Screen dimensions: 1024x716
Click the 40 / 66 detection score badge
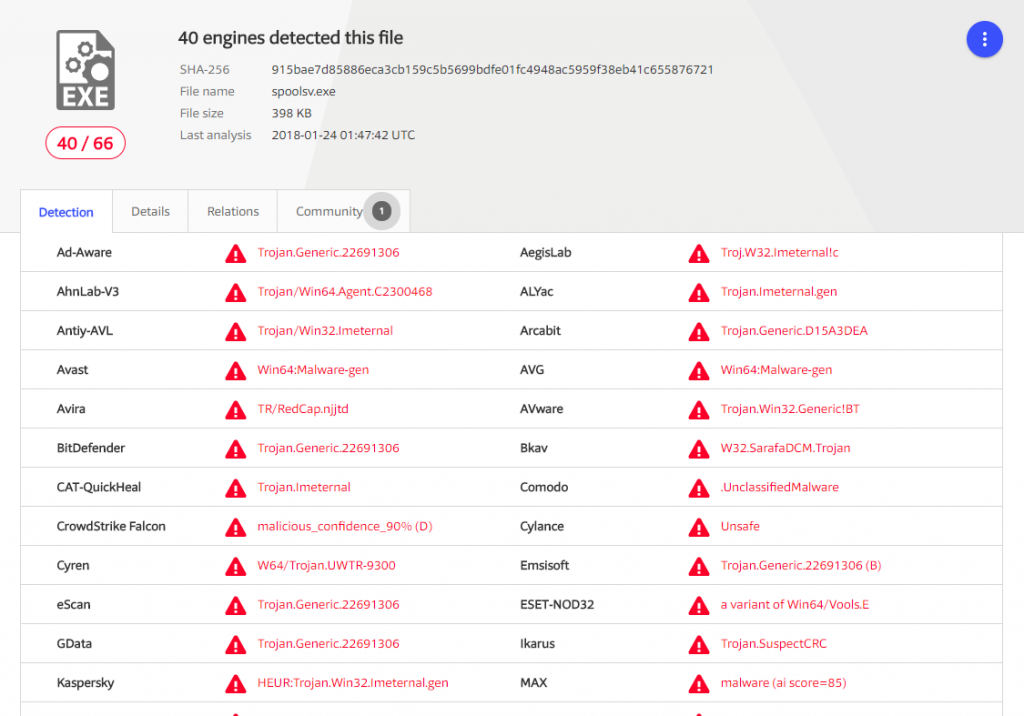pos(85,143)
